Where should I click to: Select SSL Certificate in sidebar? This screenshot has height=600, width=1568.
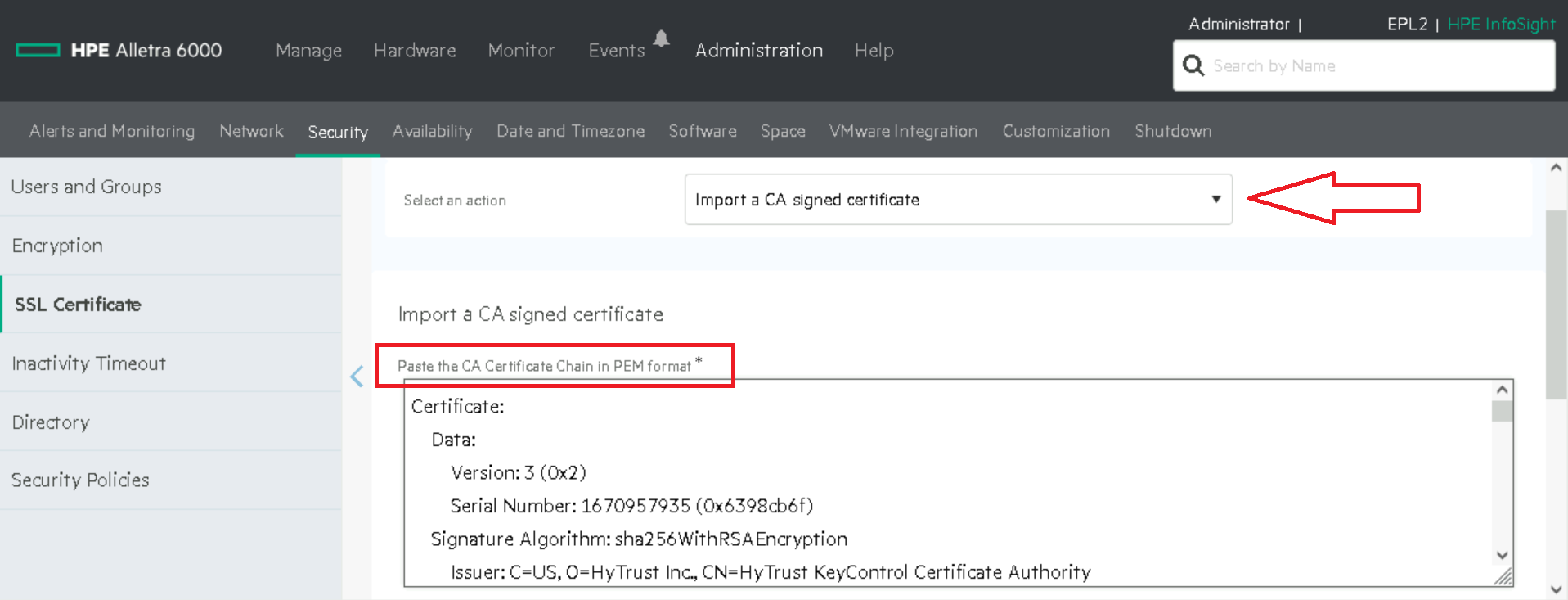point(171,305)
